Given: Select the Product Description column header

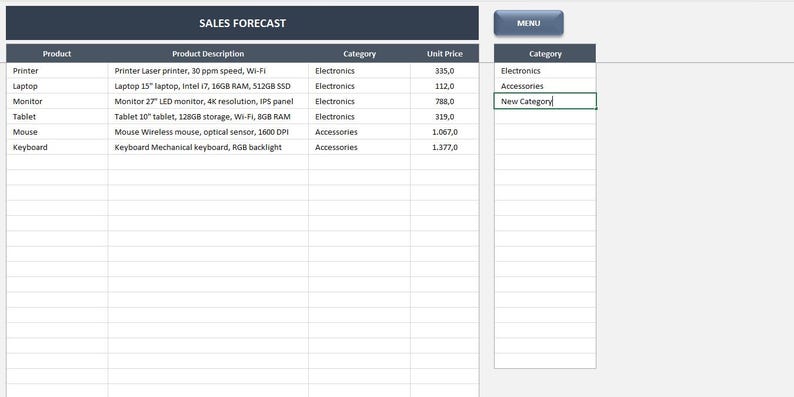Looking at the screenshot, I should tap(208, 54).
